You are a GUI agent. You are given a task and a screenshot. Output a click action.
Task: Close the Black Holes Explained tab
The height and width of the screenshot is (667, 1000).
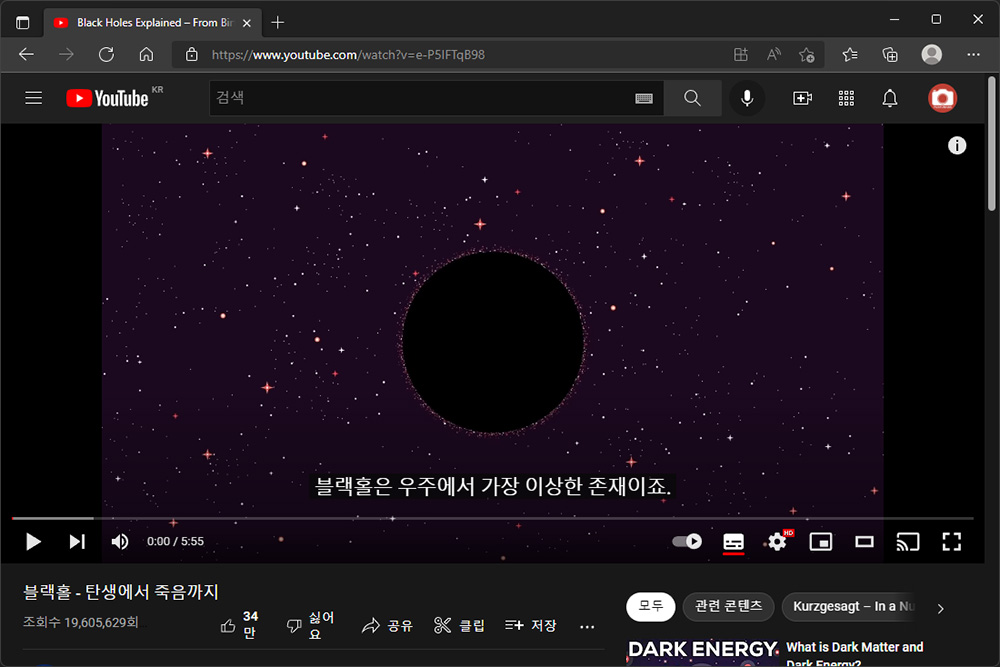(247, 23)
